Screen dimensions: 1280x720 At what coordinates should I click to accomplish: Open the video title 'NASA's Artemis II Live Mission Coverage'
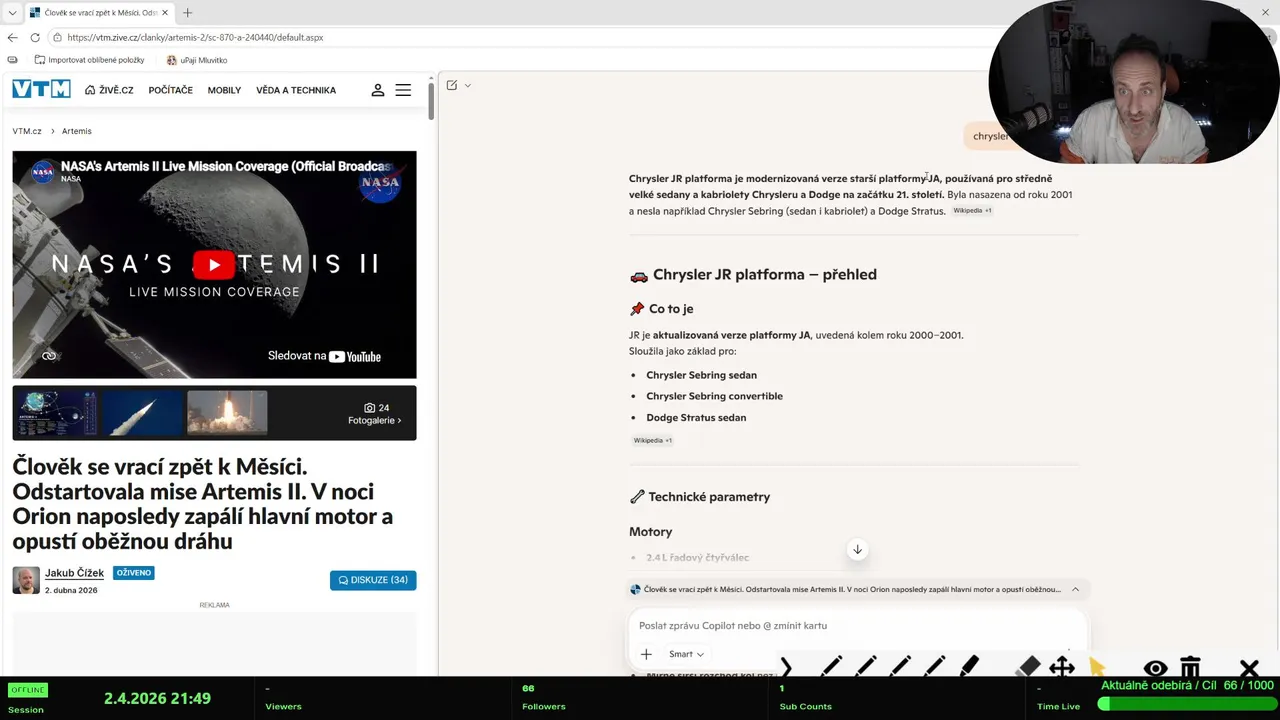pos(226,166)
